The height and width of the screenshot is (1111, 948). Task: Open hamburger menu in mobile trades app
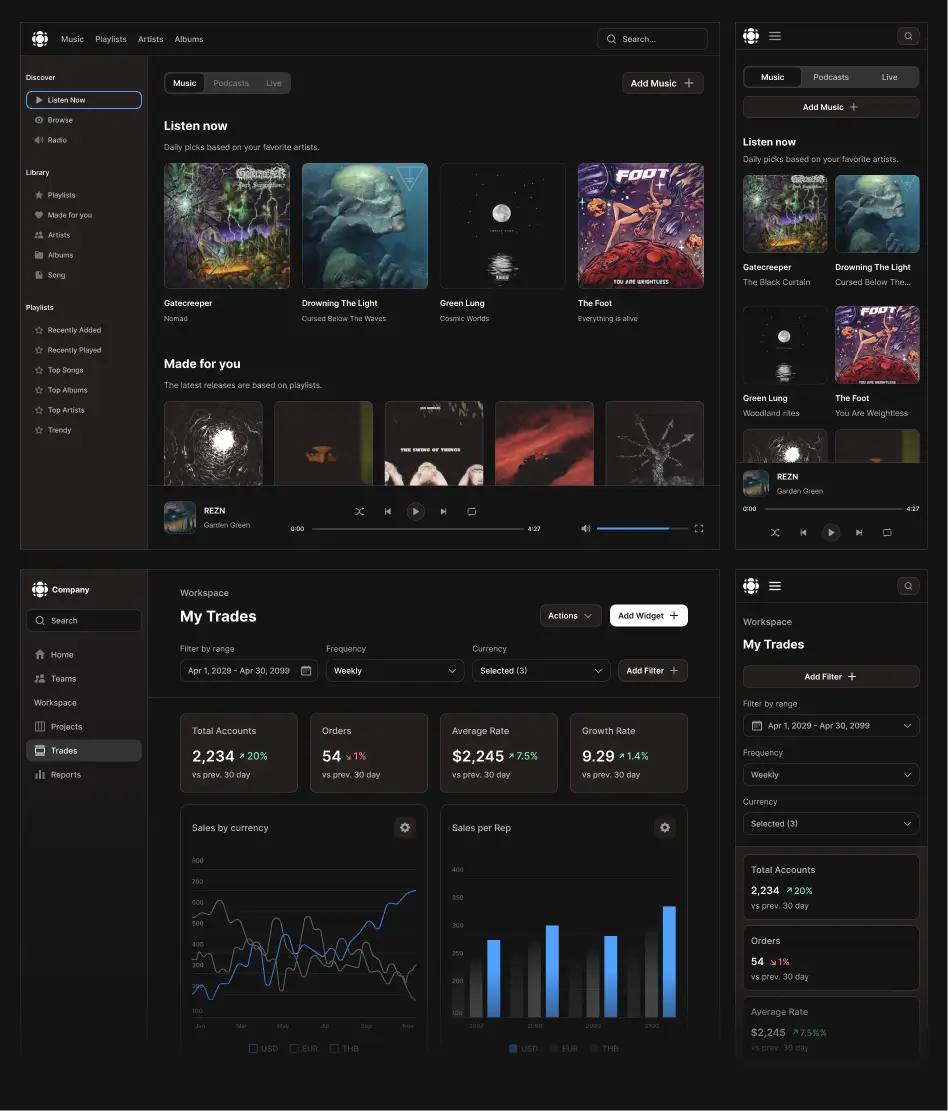coord(775,586)
